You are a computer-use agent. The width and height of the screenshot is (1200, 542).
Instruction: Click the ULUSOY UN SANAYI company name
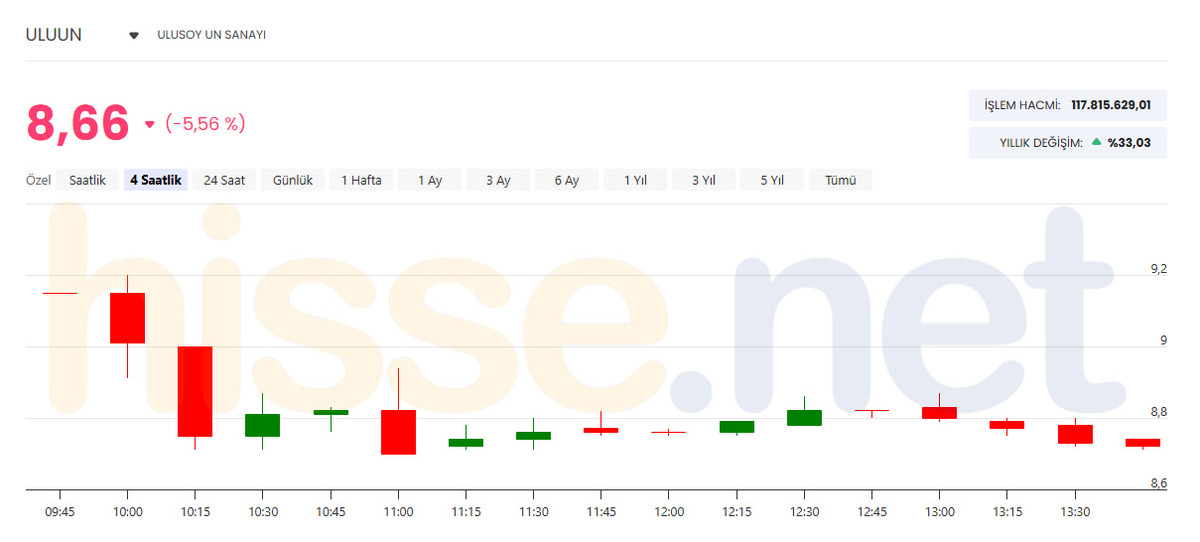pyautogui.click(x=211, y=35)
